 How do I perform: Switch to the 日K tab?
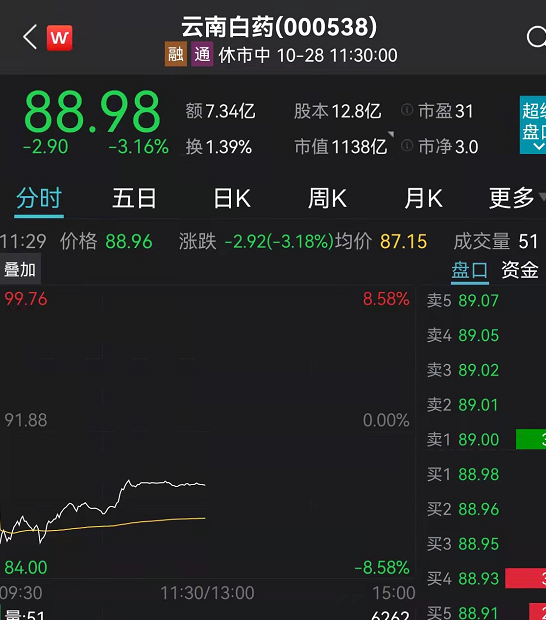pos(232,198)
